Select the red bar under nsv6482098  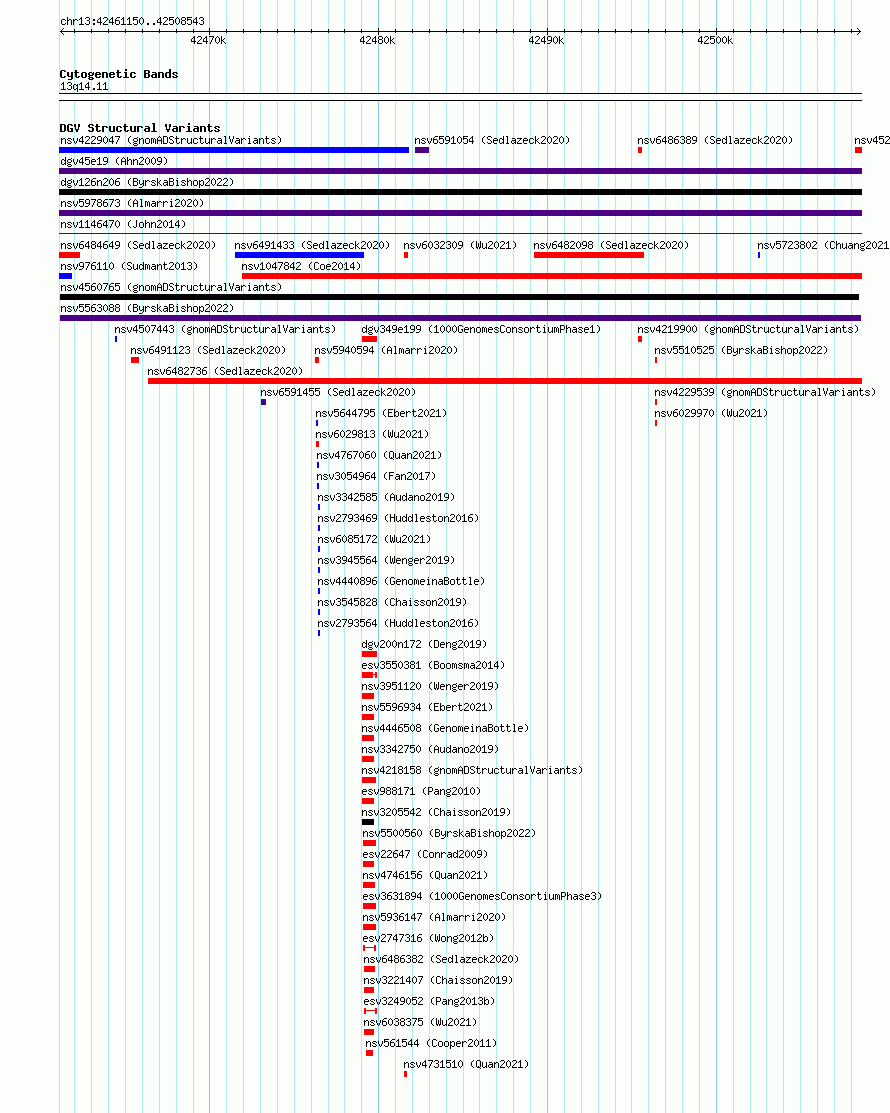tap(589, 255)
